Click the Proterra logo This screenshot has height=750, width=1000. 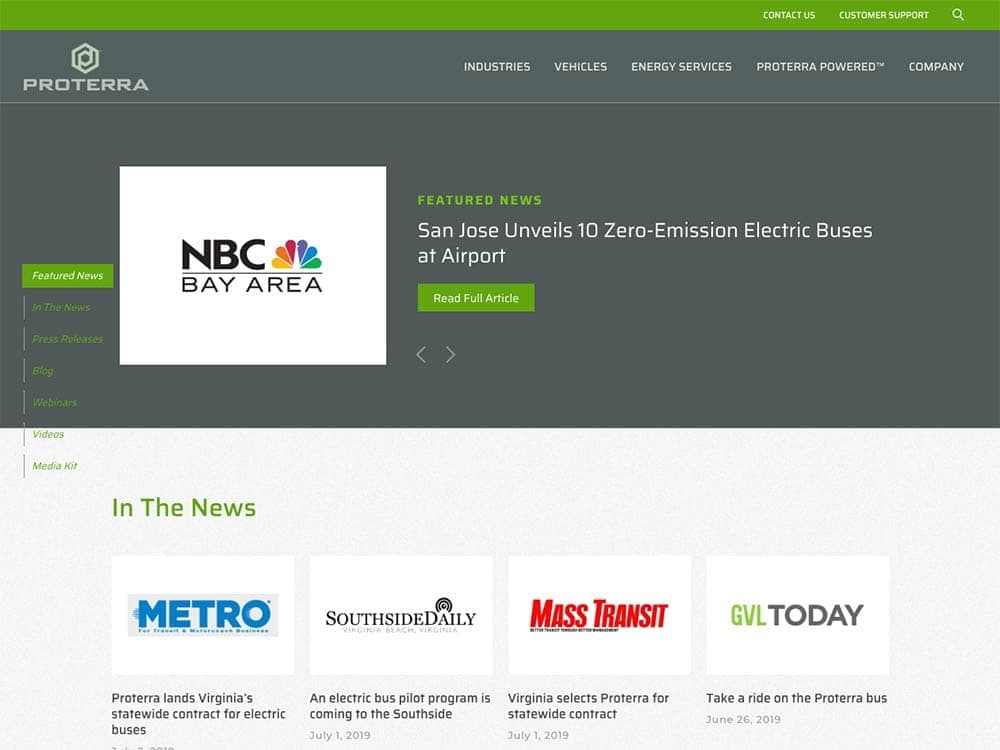86,67
